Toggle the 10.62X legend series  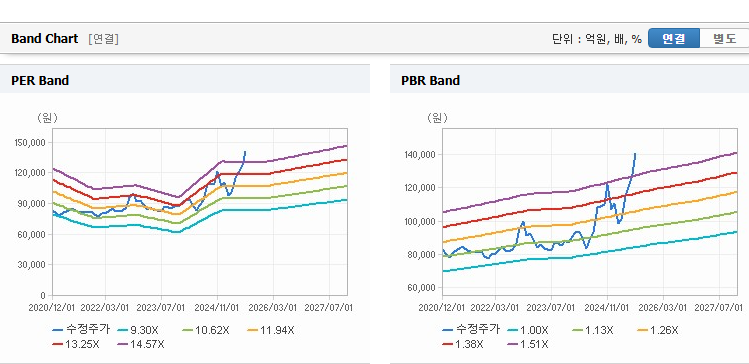pos(206,330)
